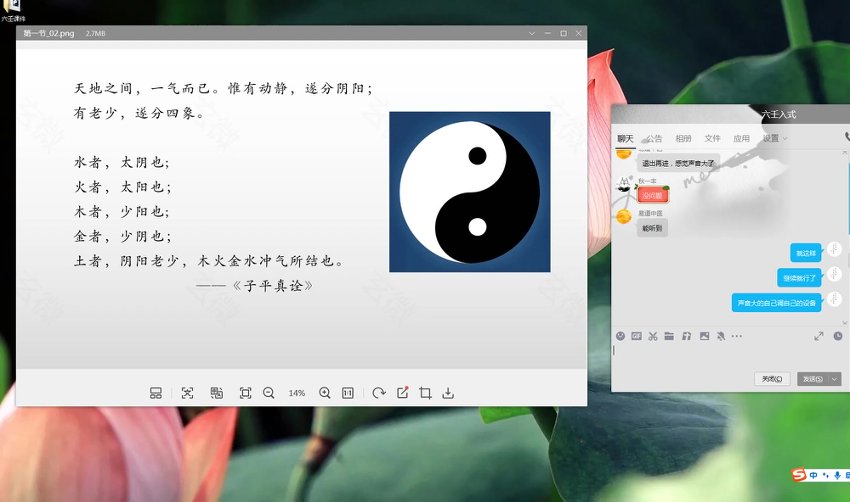Open the three-dot more options in chat toolbar
850x502 pixels.
[x=737, y=336]
